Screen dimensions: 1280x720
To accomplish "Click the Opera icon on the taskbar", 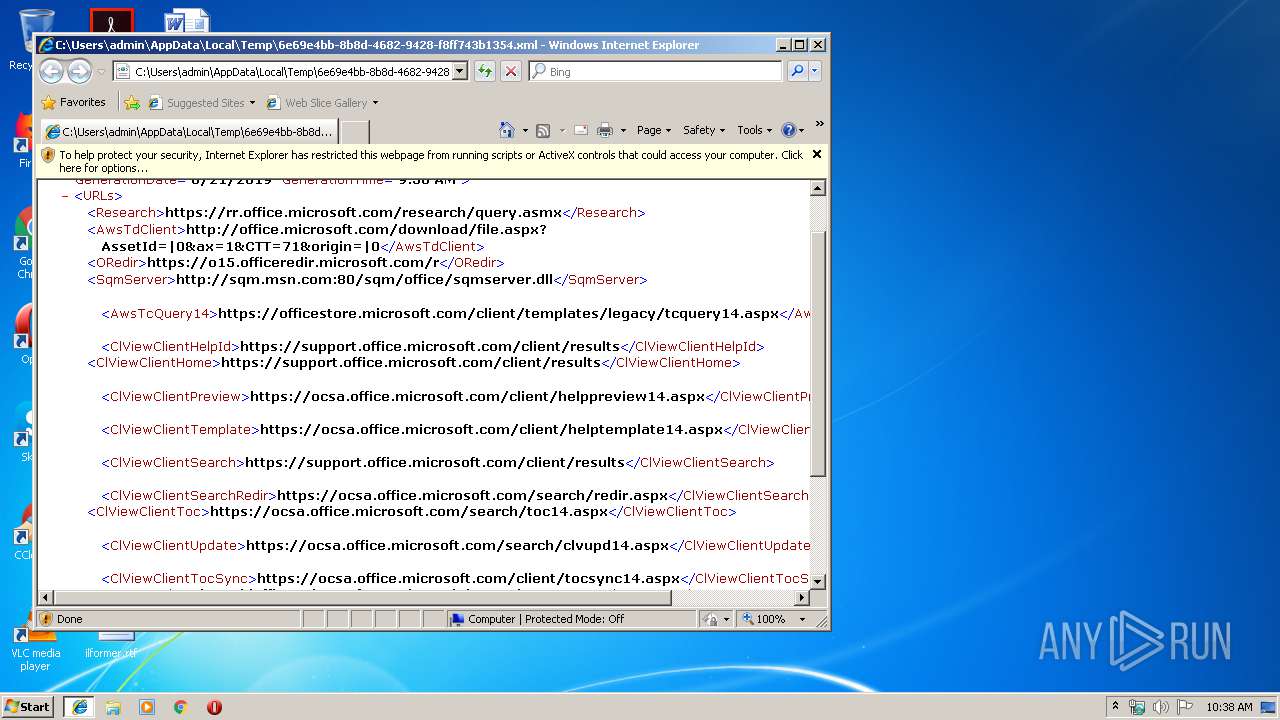I will point(214,707).
